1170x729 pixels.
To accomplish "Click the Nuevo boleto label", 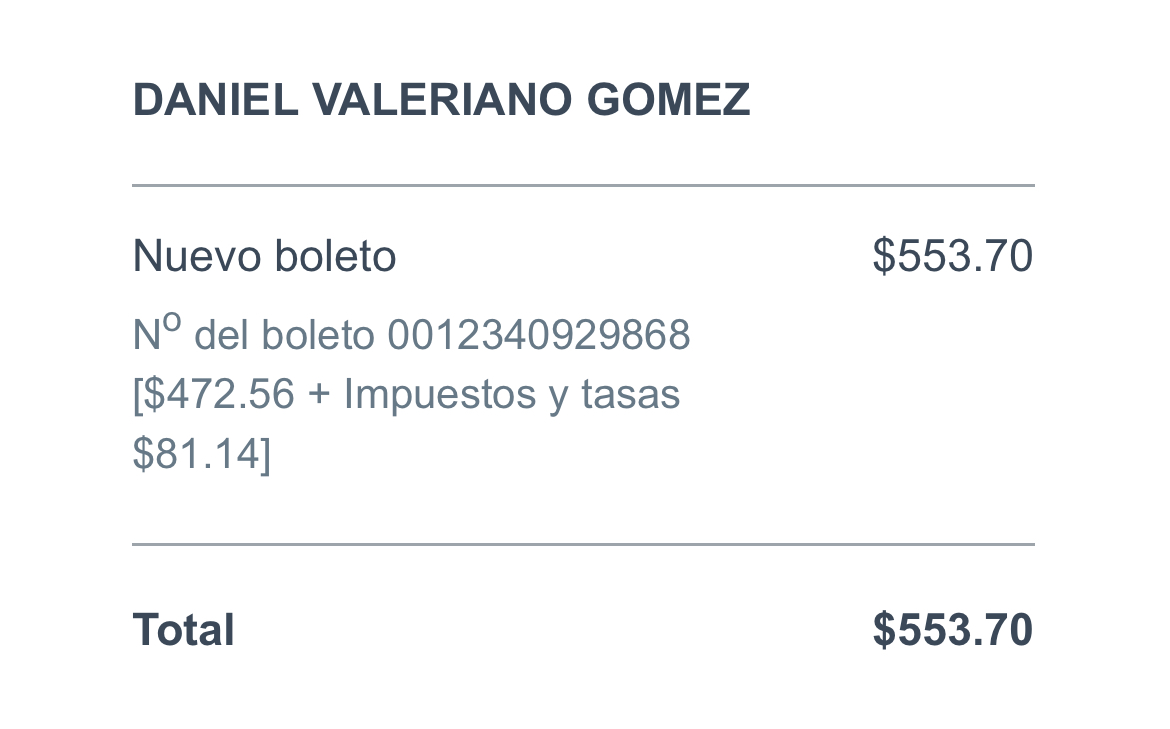I will point(264,256).
